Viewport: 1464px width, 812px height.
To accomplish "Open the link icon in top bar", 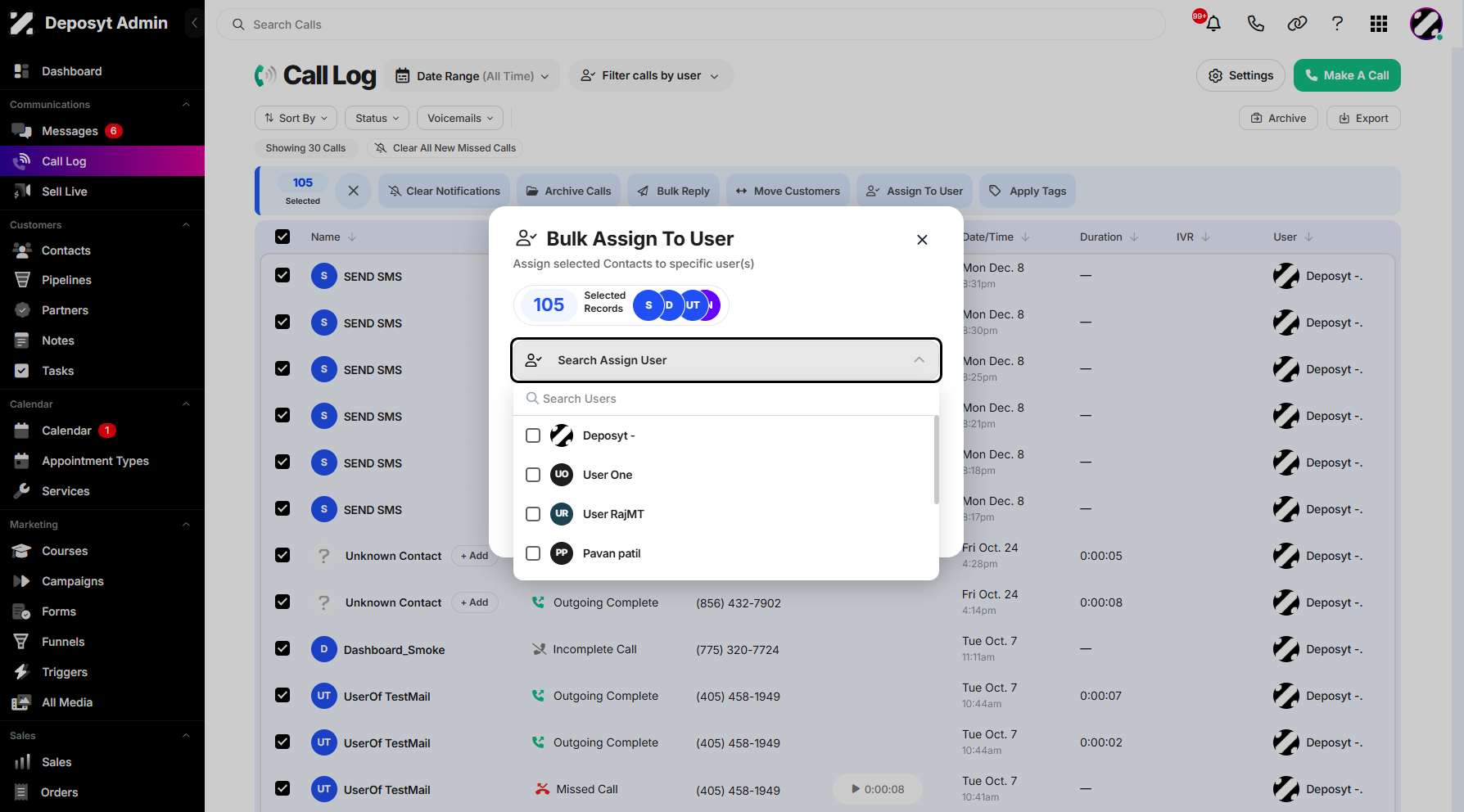I will 1297,24.
